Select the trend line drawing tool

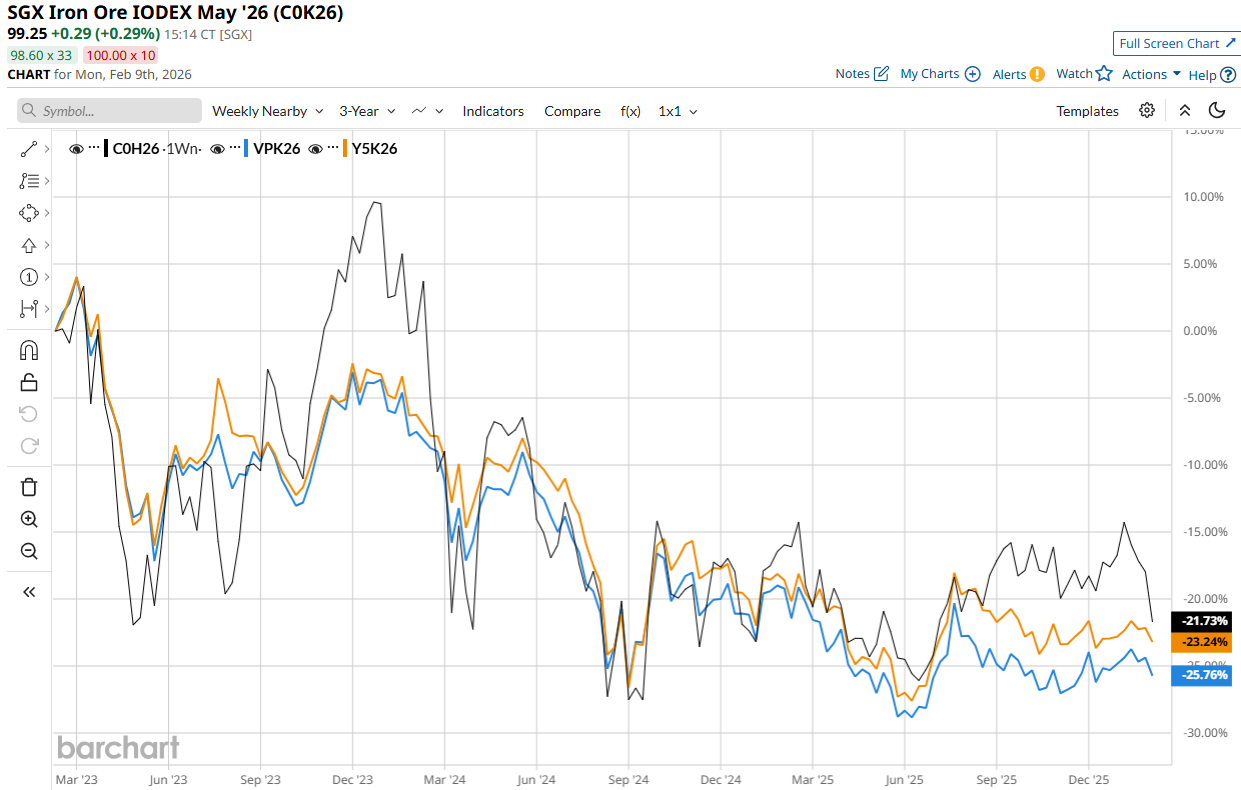[28, 149]
